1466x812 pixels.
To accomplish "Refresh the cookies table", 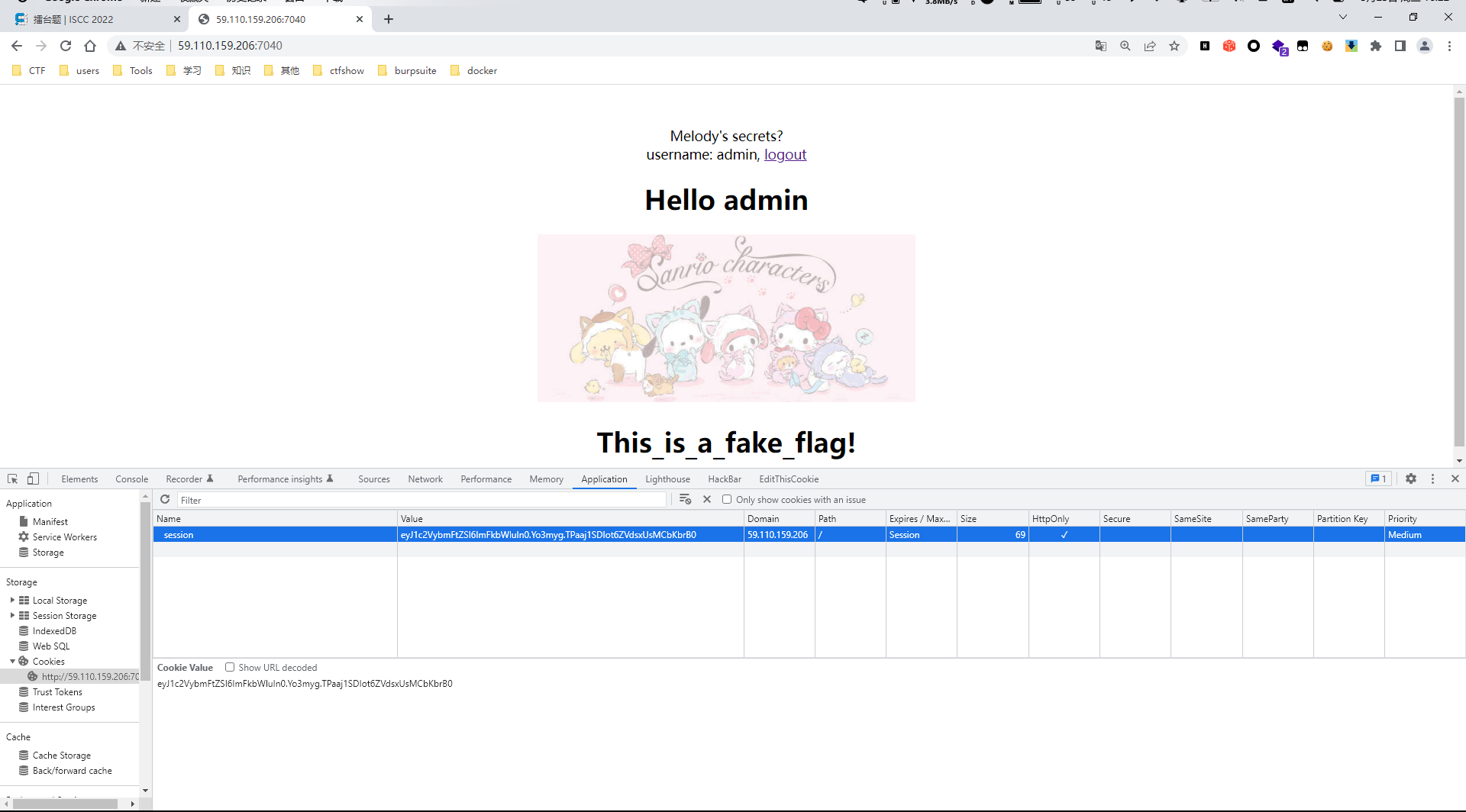I will click(165, 499).
